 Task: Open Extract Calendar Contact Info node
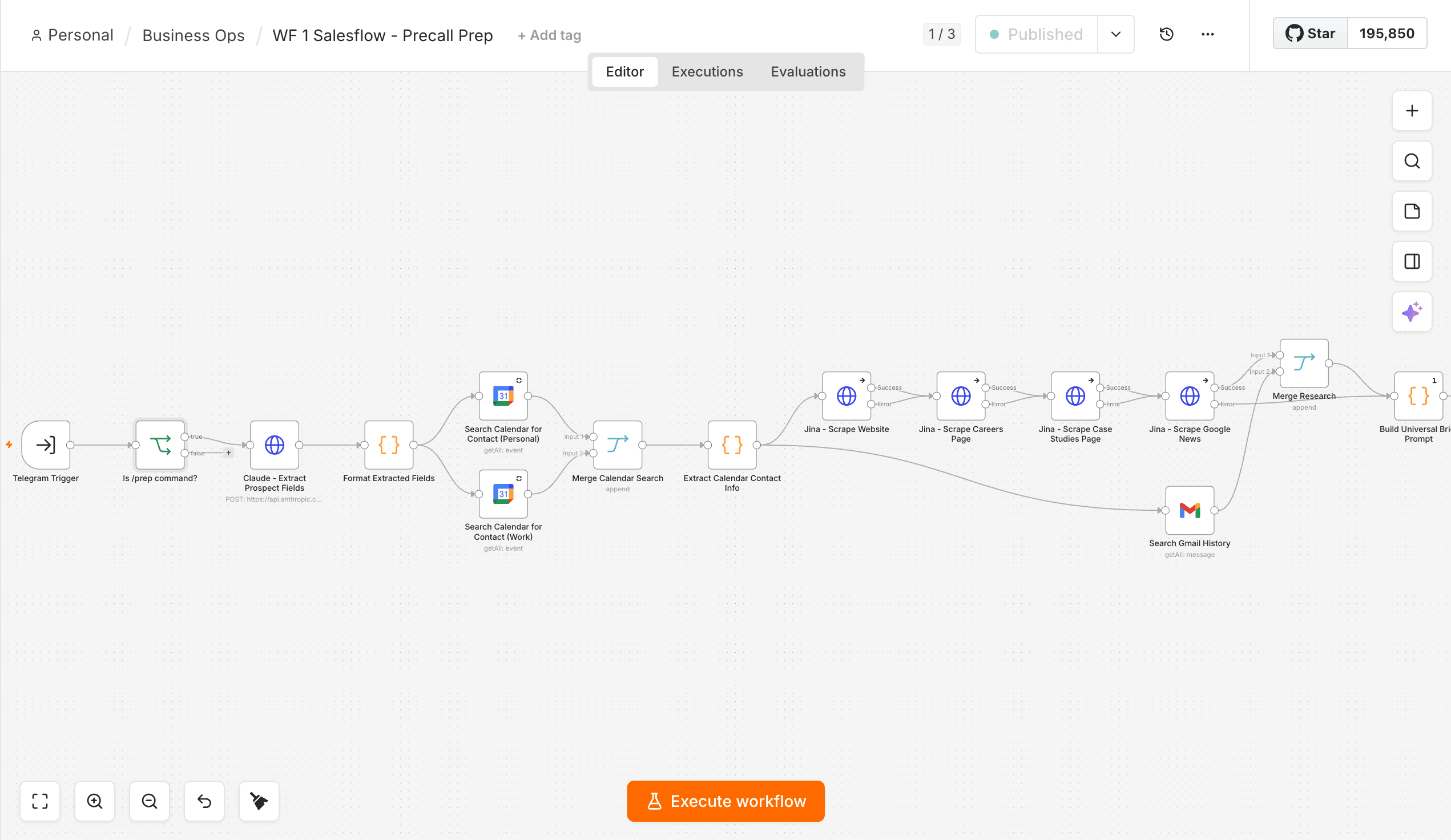[x=732, y=445]
